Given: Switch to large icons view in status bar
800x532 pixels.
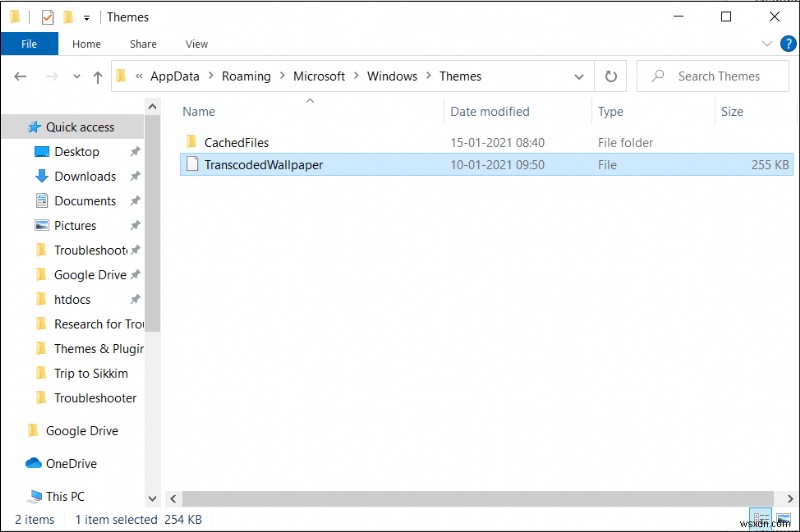Looking at the screenshot, I should pos(782,519).
